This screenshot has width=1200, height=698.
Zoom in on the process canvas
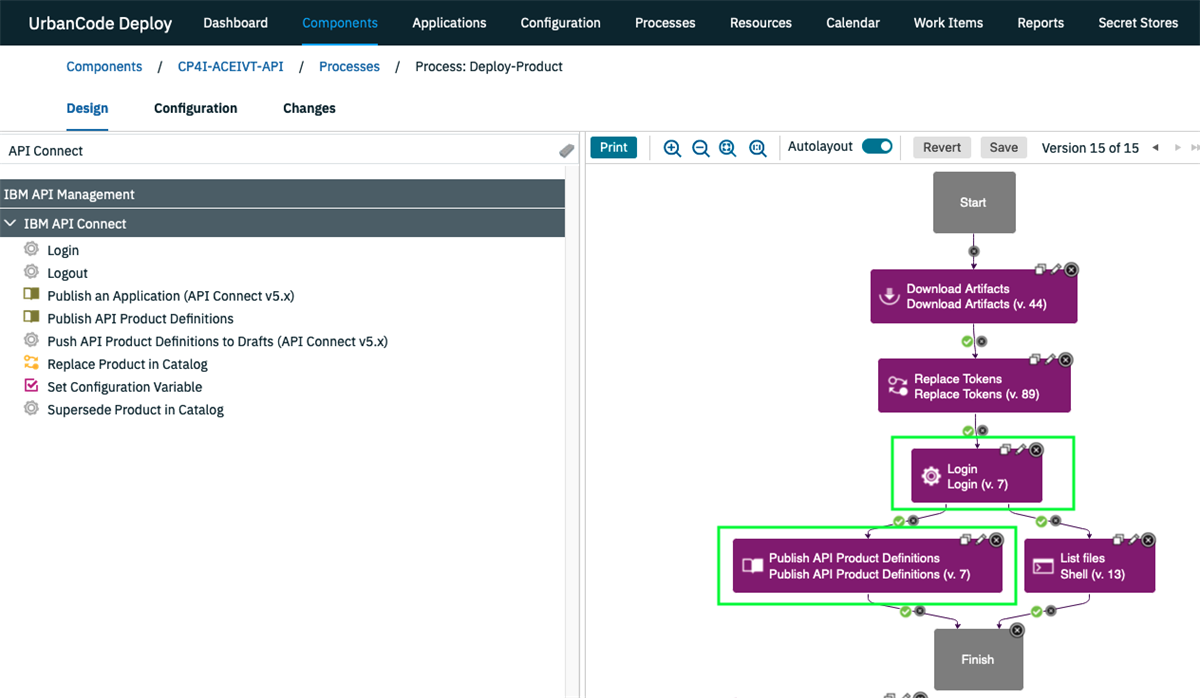[x=672, y=147]
